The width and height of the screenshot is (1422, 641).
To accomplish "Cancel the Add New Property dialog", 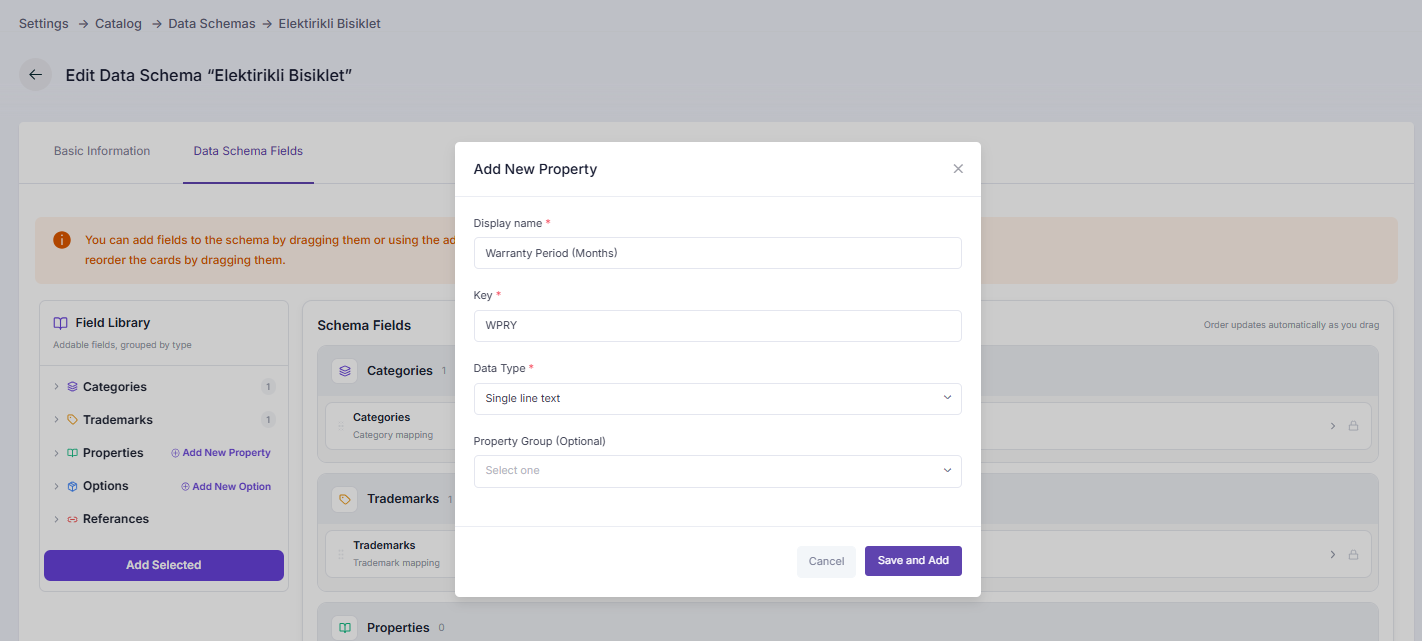I will click(826, 561).
